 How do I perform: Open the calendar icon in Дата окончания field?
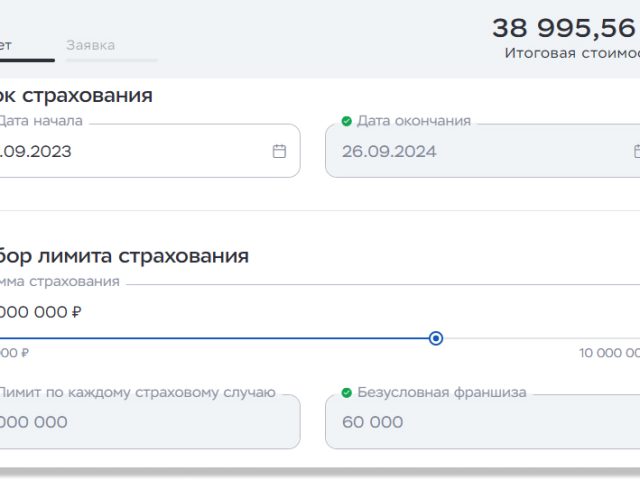pyautogui.click(x=636, y=151)
